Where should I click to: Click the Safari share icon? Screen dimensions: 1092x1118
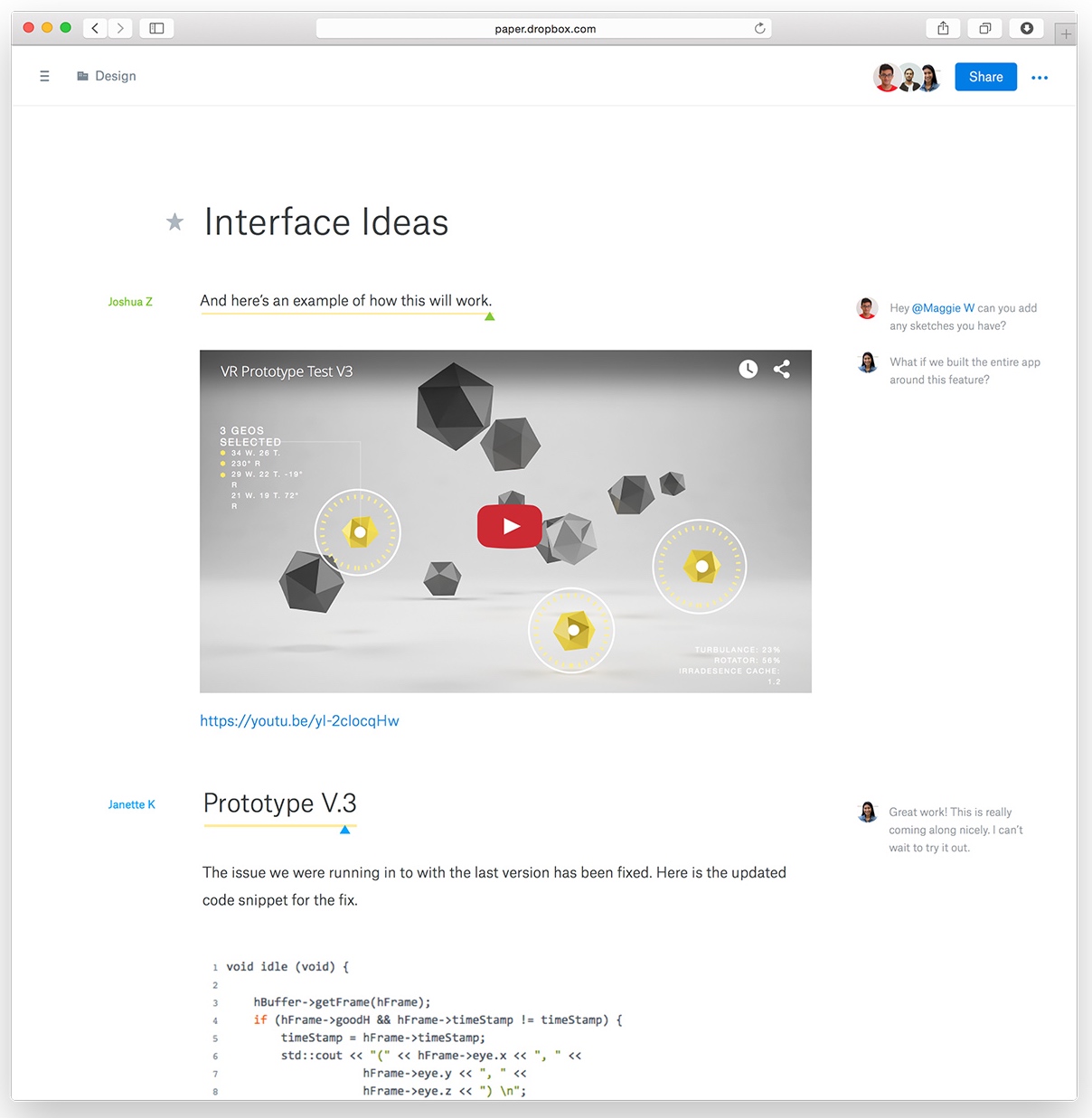(x=943, y=28)
